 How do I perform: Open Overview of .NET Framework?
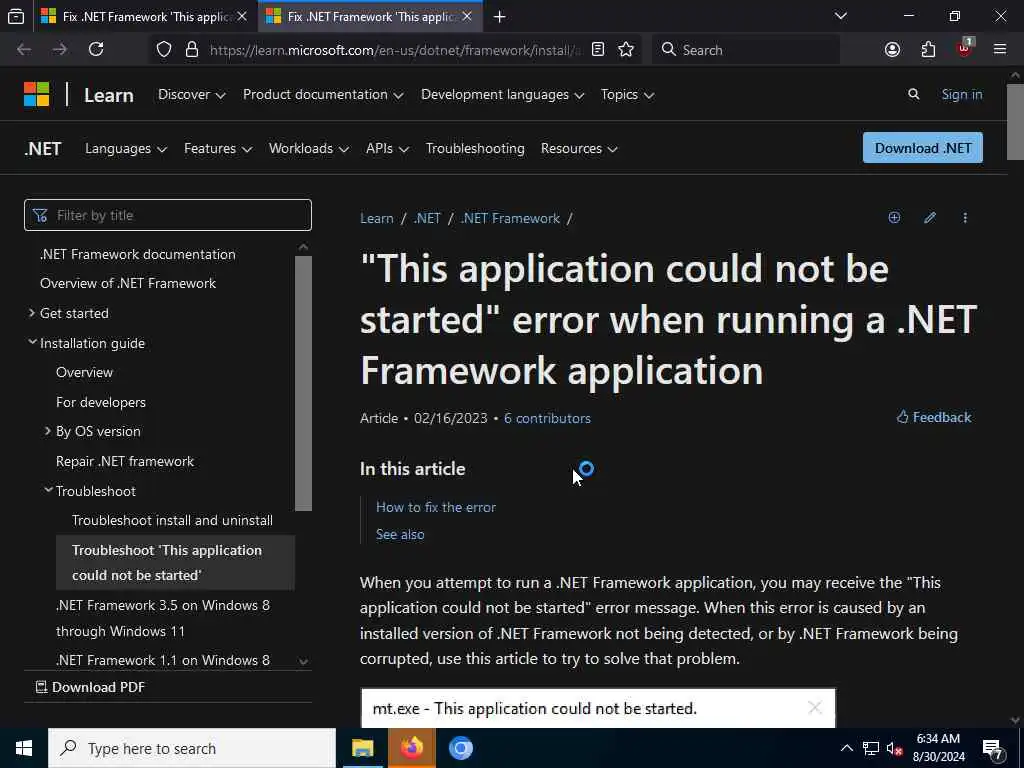point(128,283)
